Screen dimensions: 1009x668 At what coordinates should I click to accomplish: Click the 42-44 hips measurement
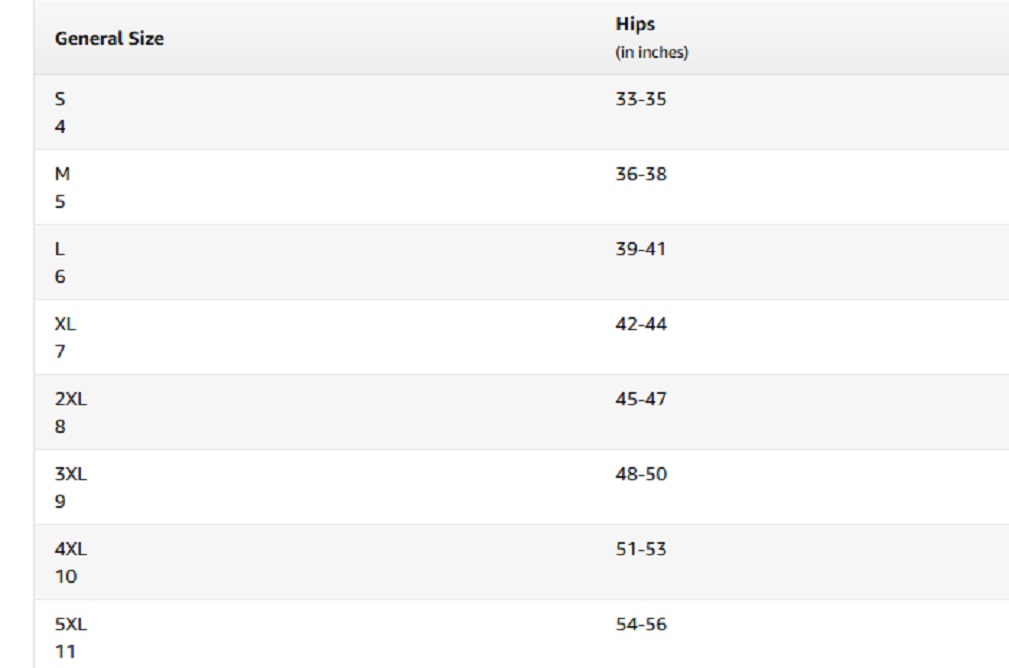(x=641, y=325)
